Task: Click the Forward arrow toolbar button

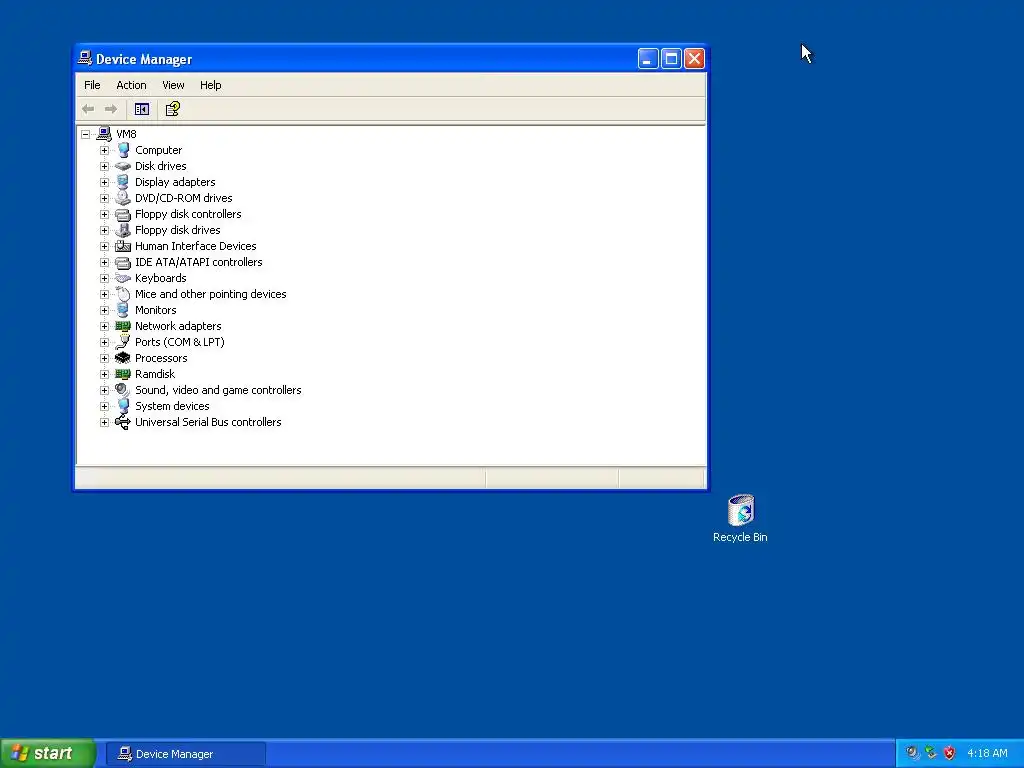Action: click(x=111, y=109)
